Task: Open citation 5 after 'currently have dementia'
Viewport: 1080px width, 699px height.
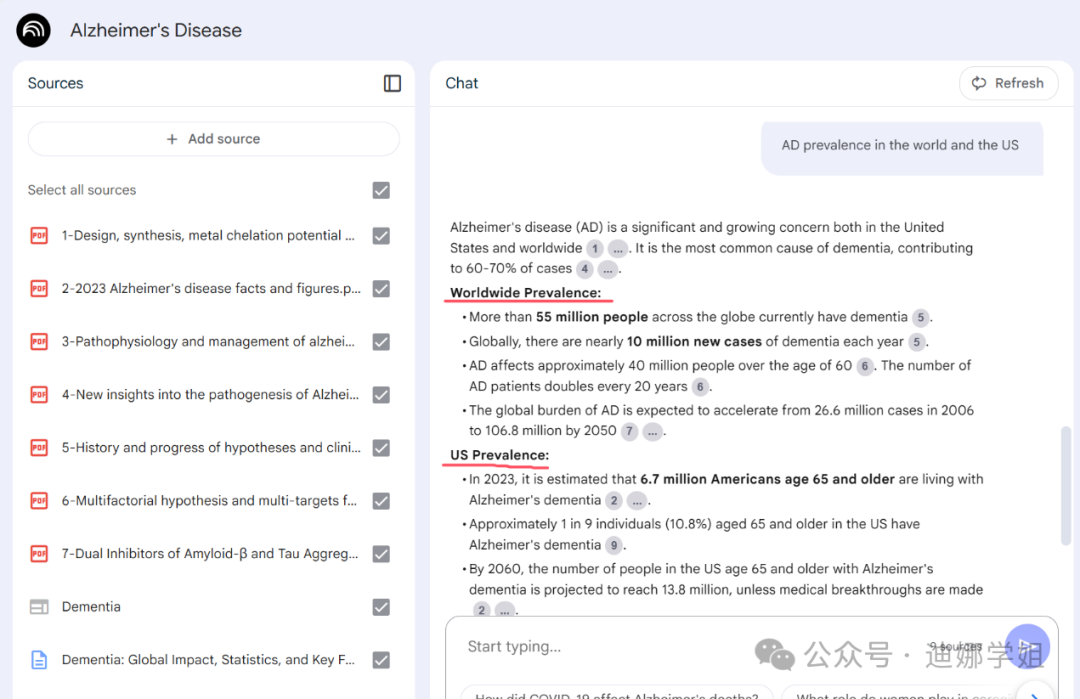Action: coord(920,317)
